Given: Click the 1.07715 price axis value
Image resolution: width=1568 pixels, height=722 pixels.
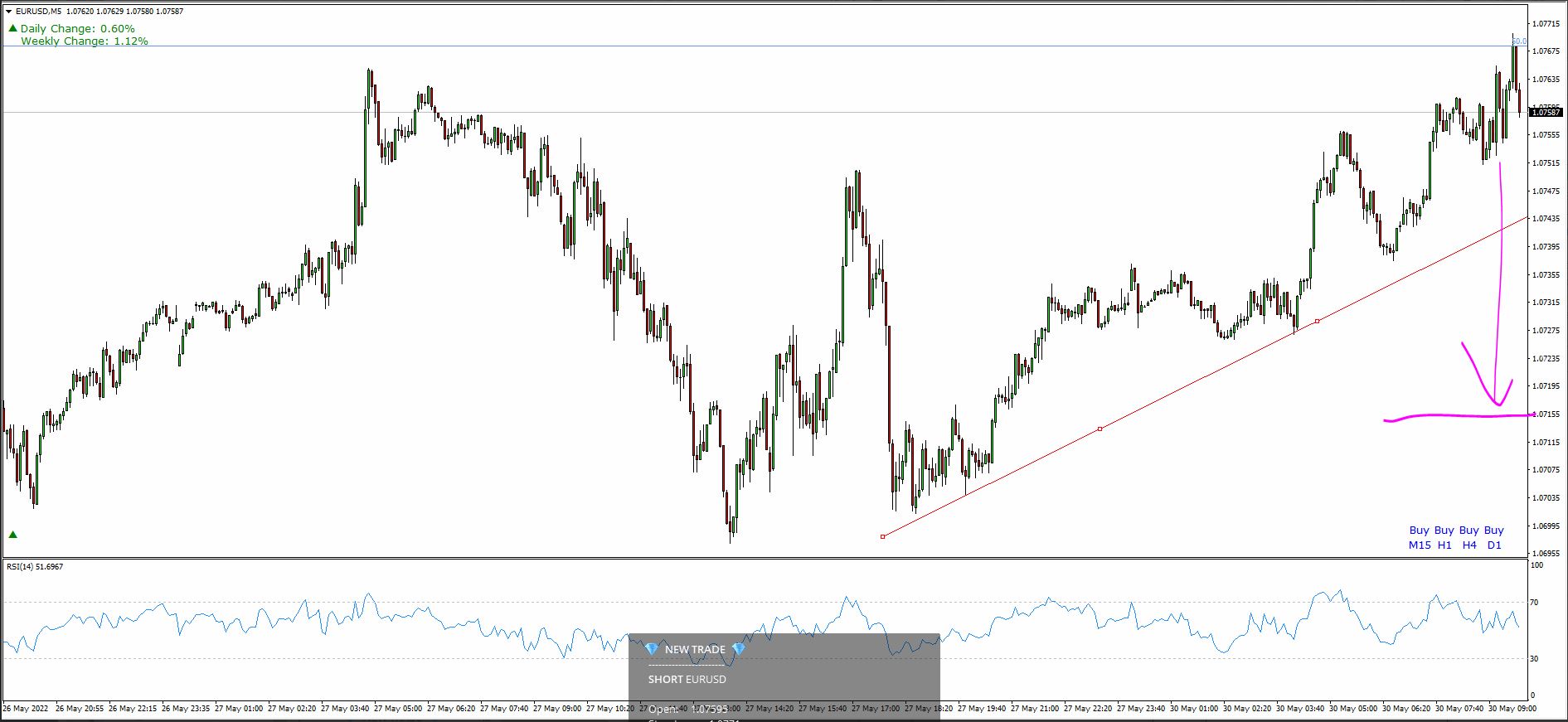Looking at the screenshot, I should point(1546,23).
